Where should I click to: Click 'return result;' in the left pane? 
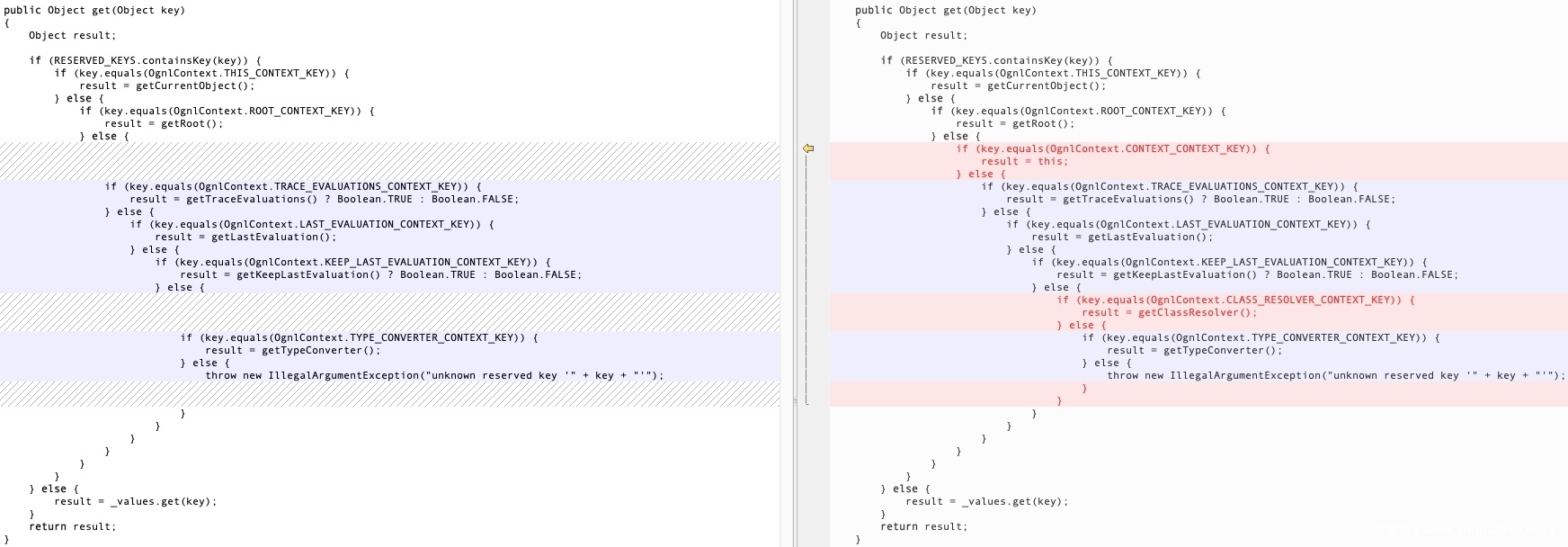click(72, 527)
